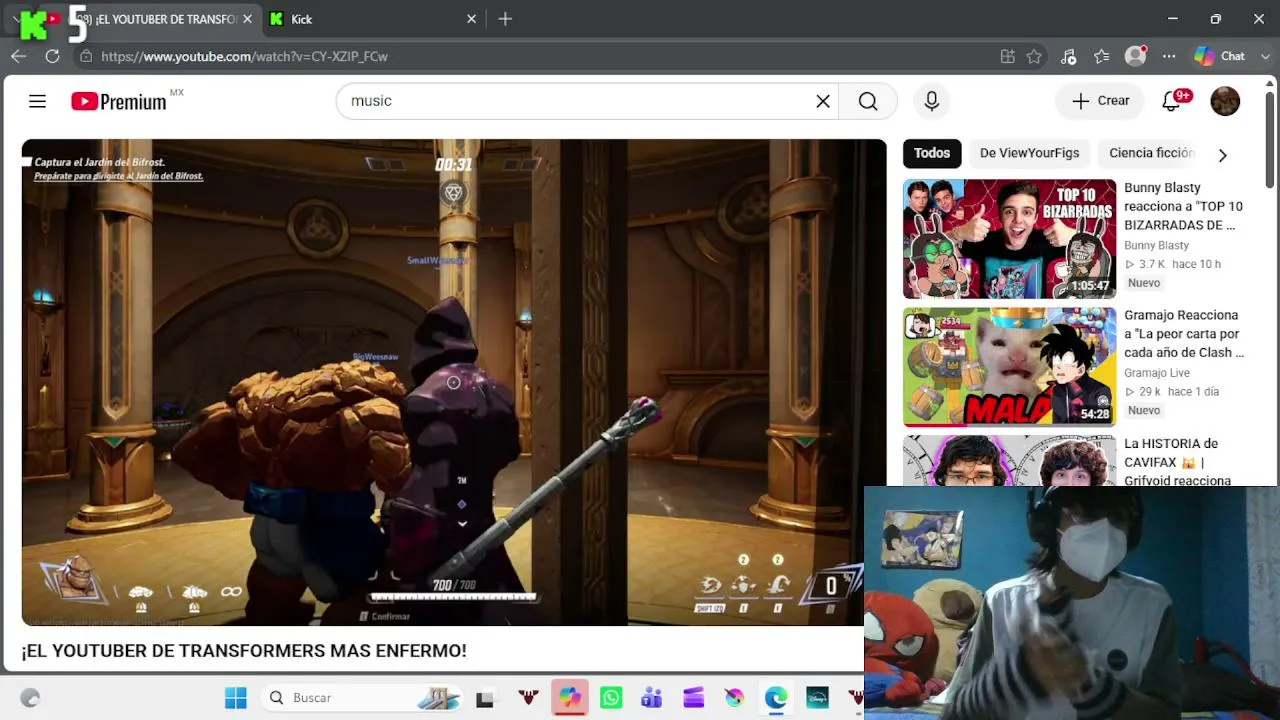Clear the search text with X

[x=823, y=101]
